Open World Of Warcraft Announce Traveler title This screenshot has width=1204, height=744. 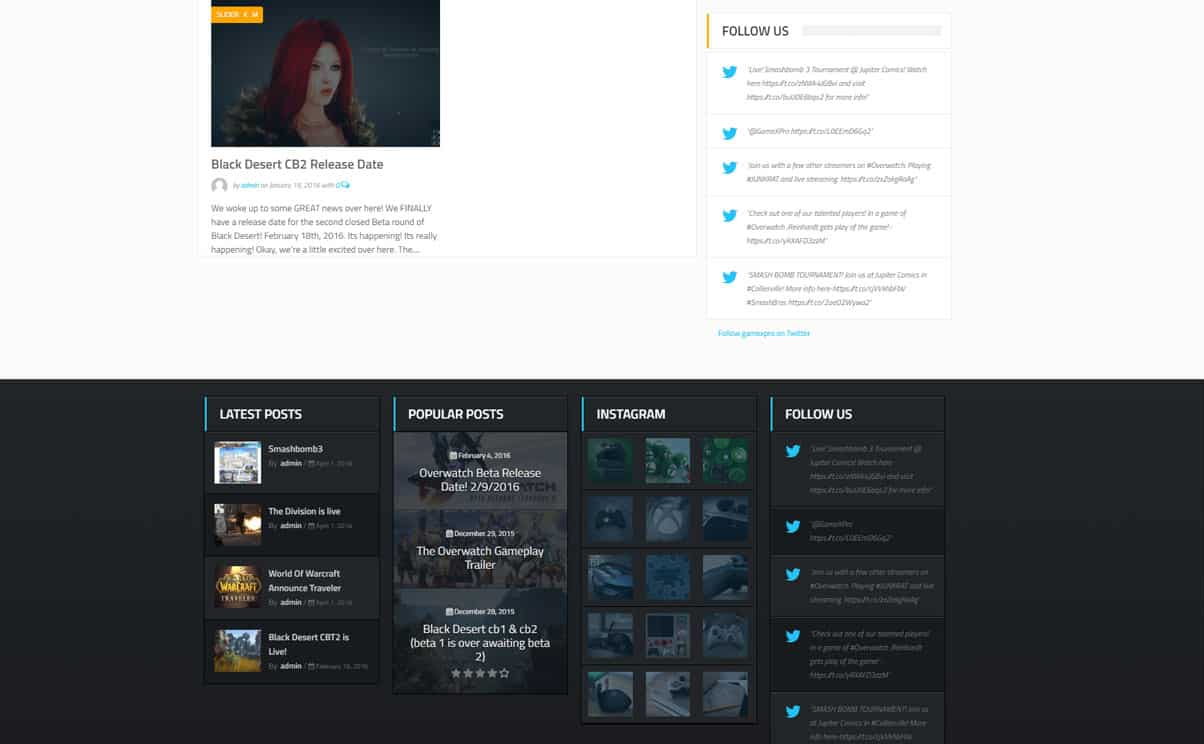point(304,581)
